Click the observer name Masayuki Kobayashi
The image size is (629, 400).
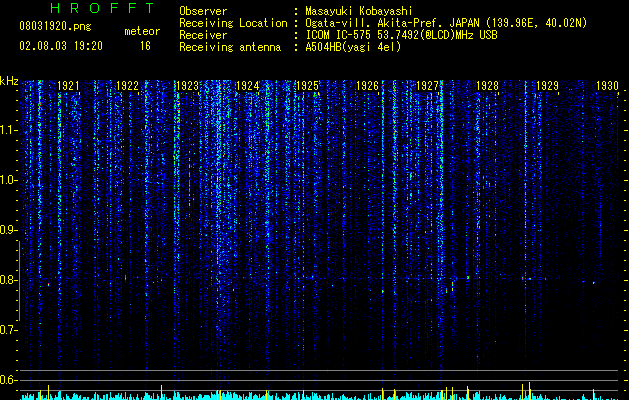tap(359, 11)
